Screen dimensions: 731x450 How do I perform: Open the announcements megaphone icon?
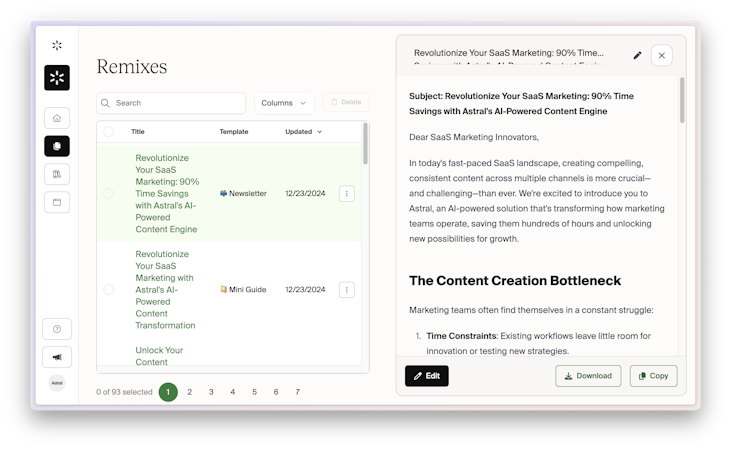[x=57, y=357]
